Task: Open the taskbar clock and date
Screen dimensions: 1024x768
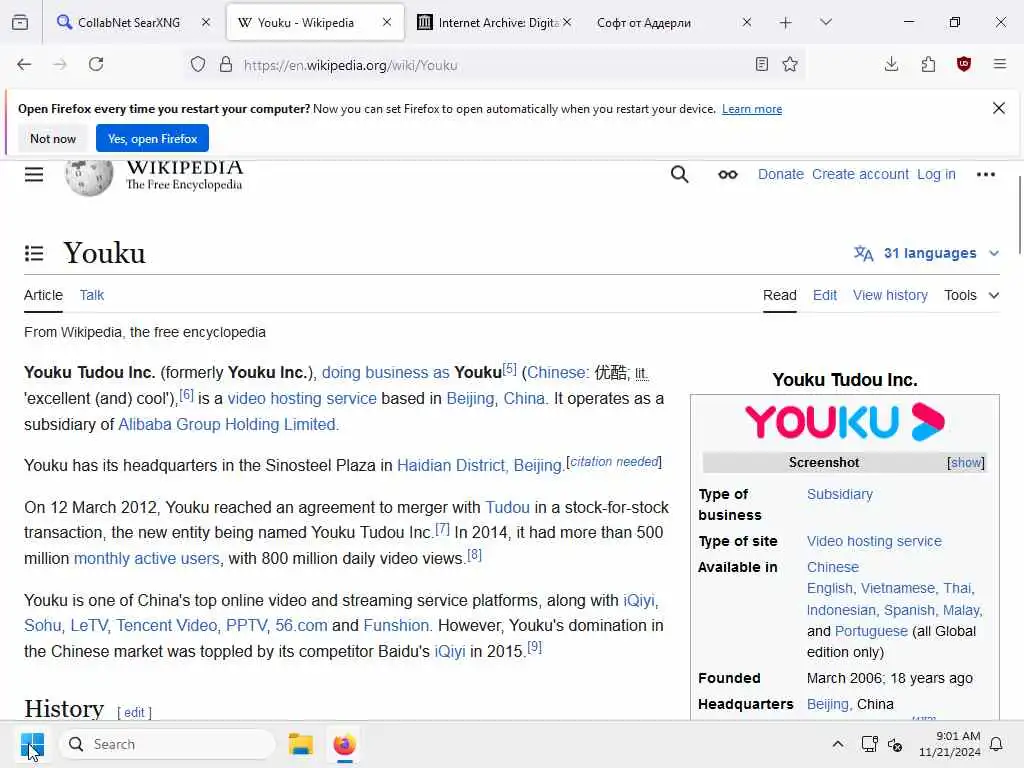Action: (950, 744)
